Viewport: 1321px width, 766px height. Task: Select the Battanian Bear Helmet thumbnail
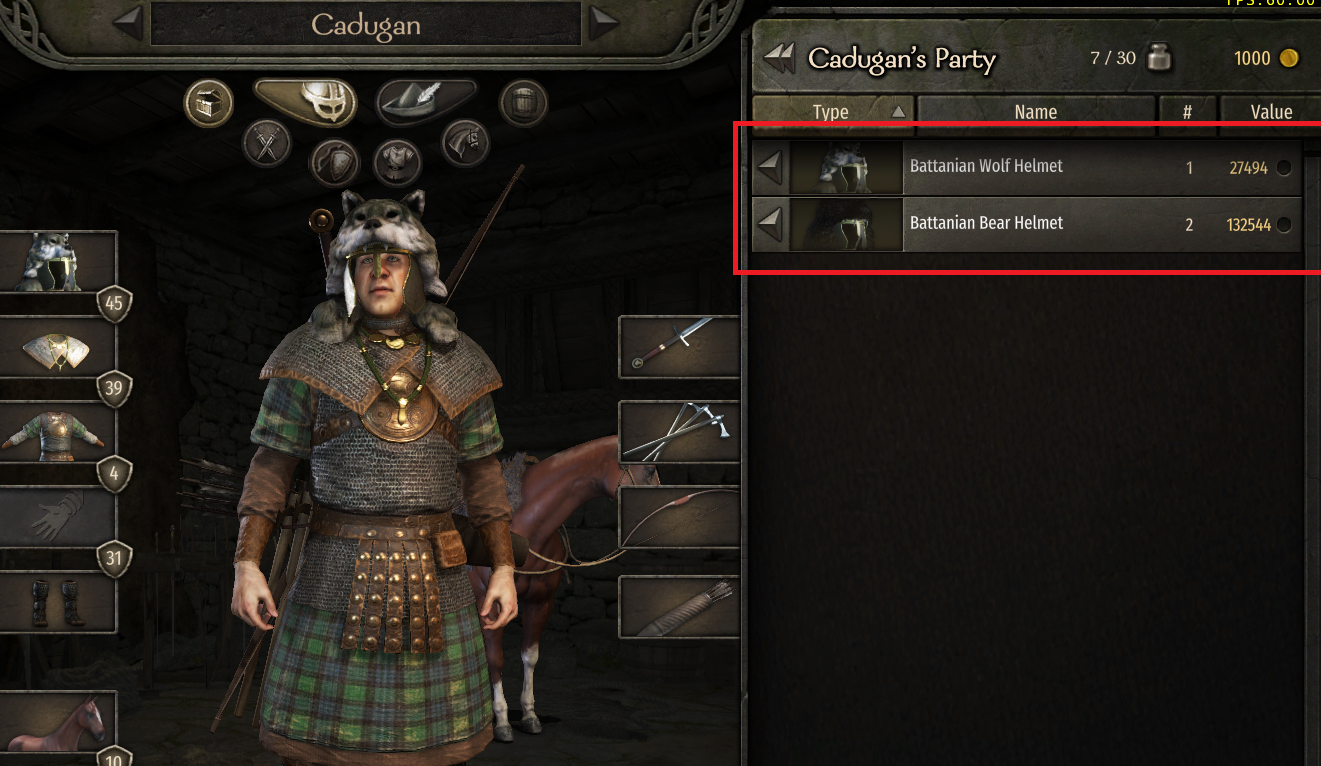point(846,225)
